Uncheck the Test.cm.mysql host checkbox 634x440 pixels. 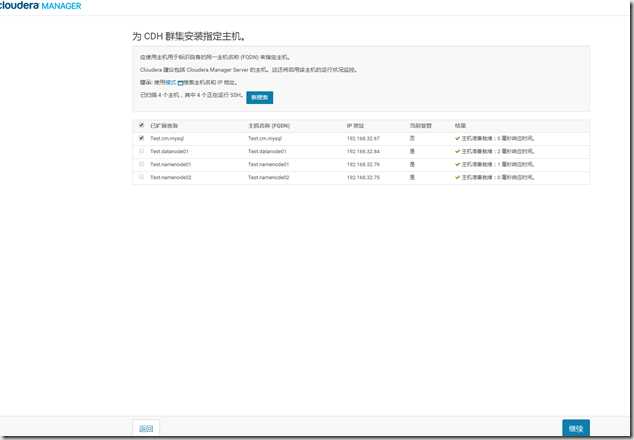(141, 138)
